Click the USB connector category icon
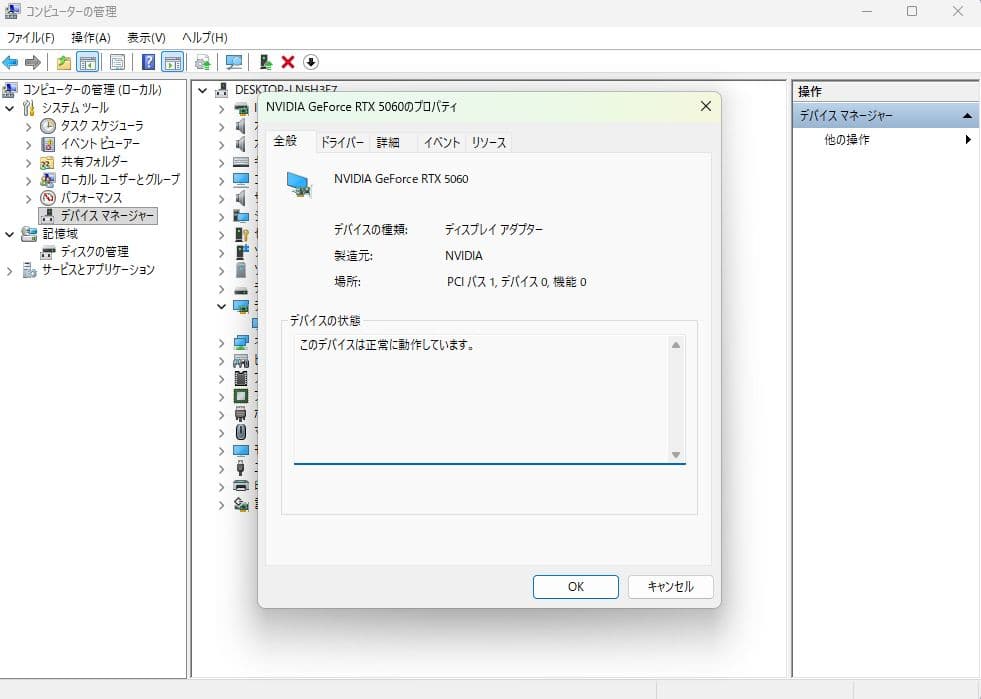 [241, 468]
